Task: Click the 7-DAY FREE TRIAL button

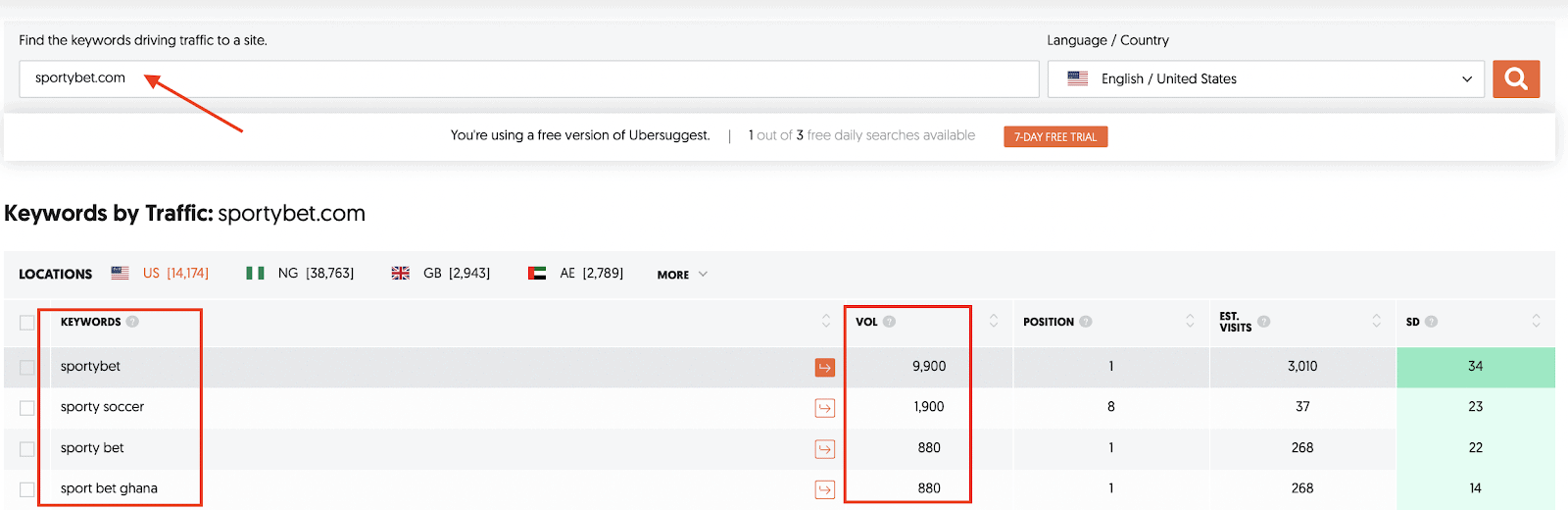Action: (1055, 137)
